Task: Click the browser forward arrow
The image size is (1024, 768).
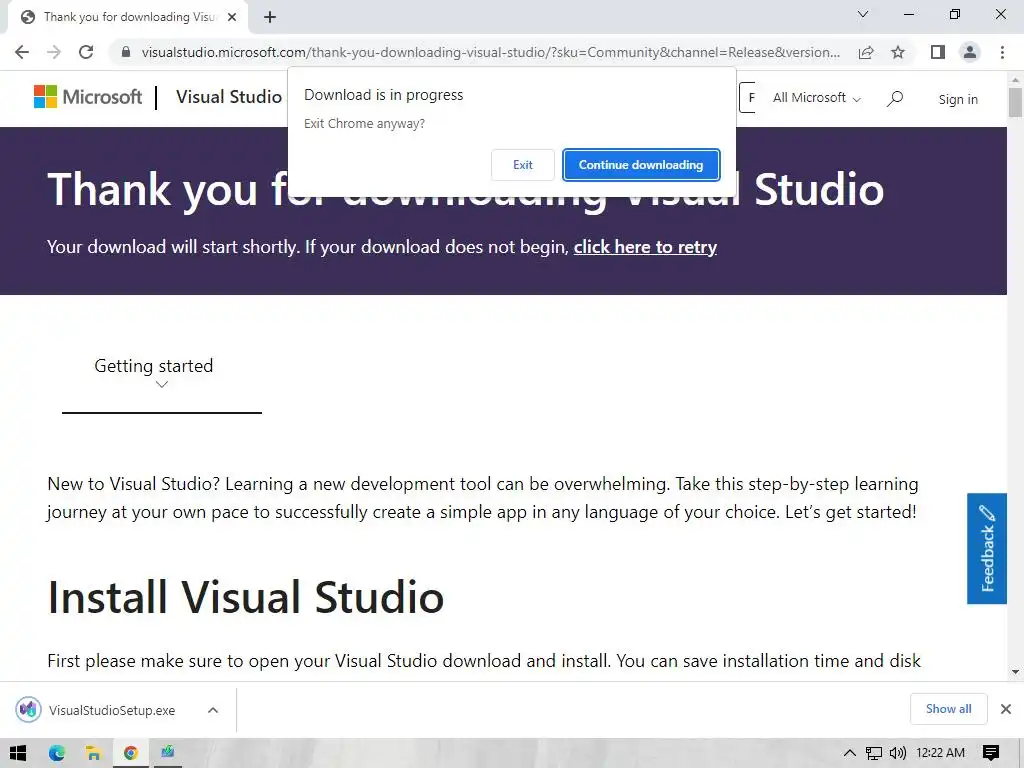Action: pos(54,52)
